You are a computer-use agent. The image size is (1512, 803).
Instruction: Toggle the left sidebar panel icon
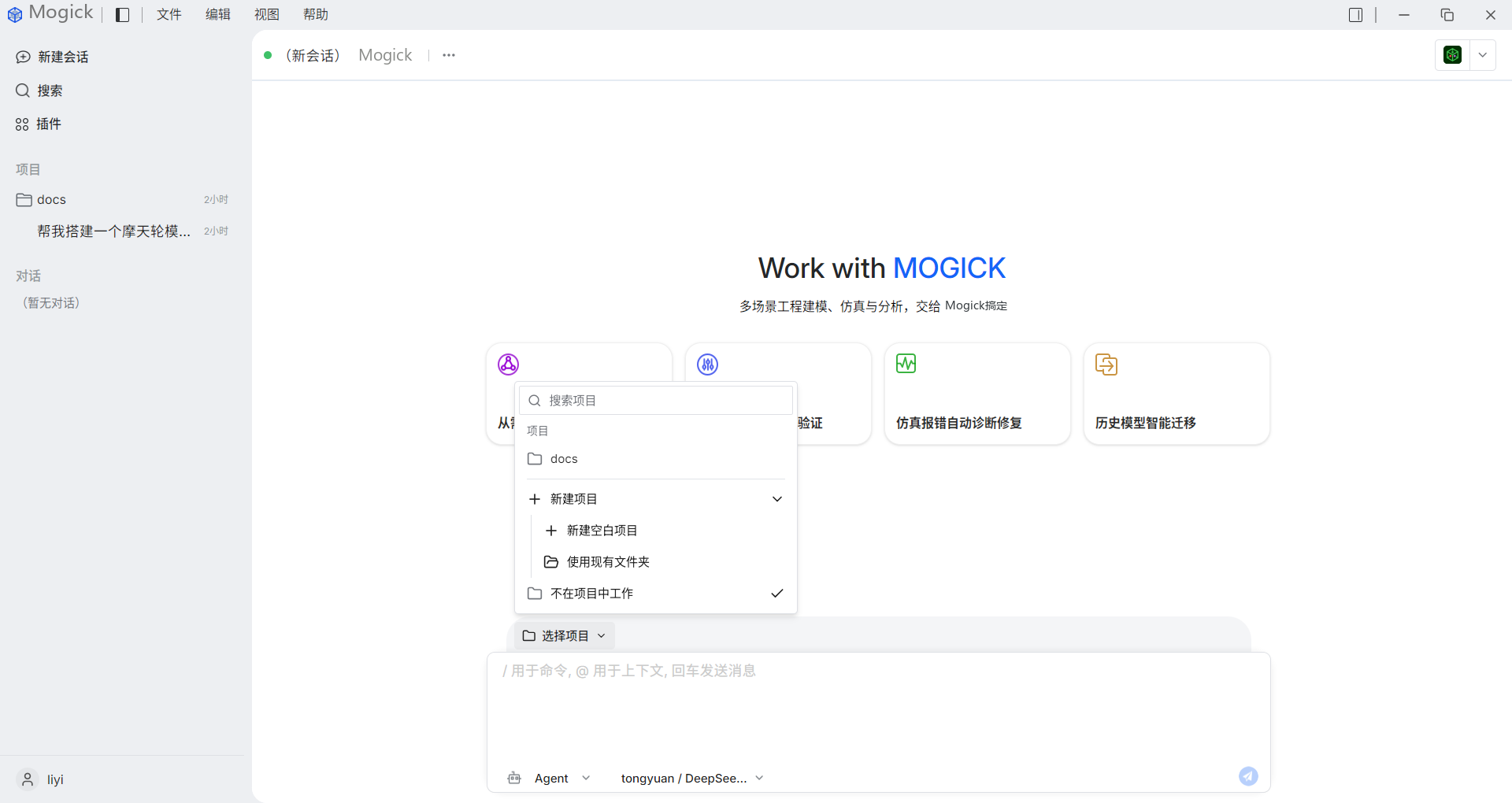[122, 15]
